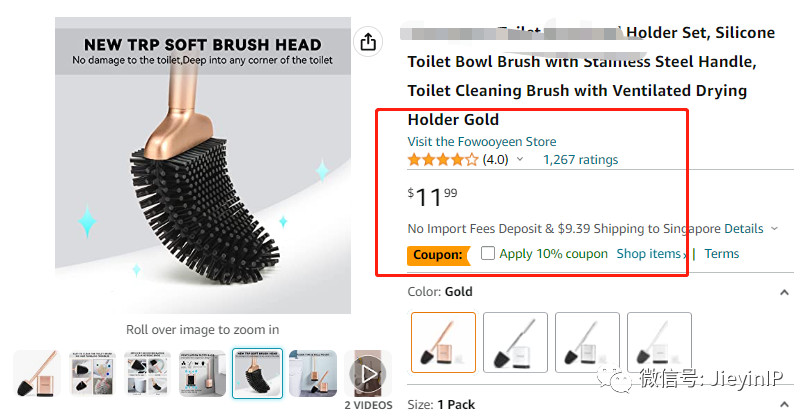Click the star rating icons
This screenshot has width=810, height=417.
pyautogui.click(x=442, y=160)
